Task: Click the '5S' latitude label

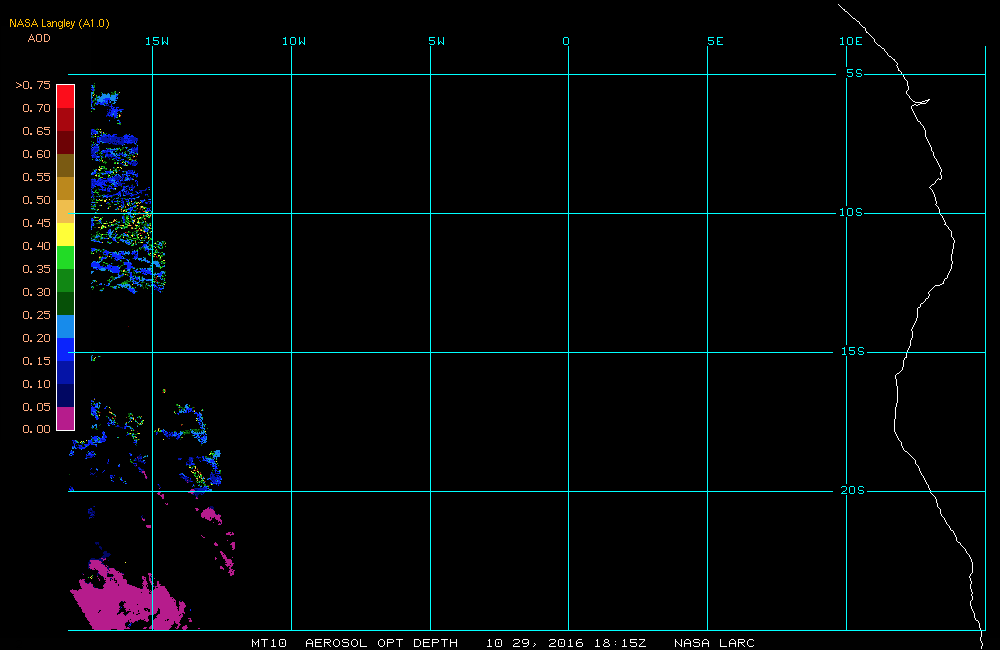Action: [x=855, y=73]
